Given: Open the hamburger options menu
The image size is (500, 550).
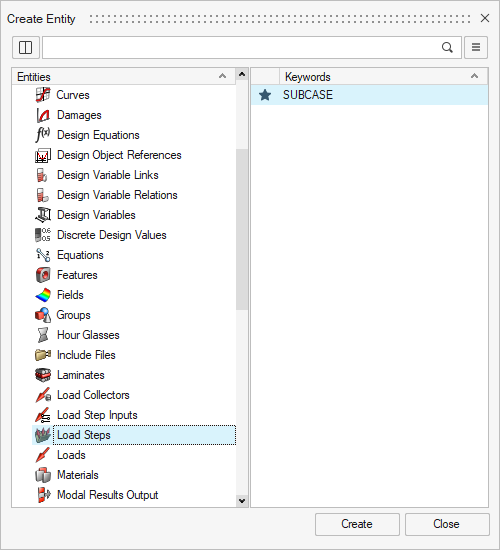Looking at the screenshot, I should point(476,47).
